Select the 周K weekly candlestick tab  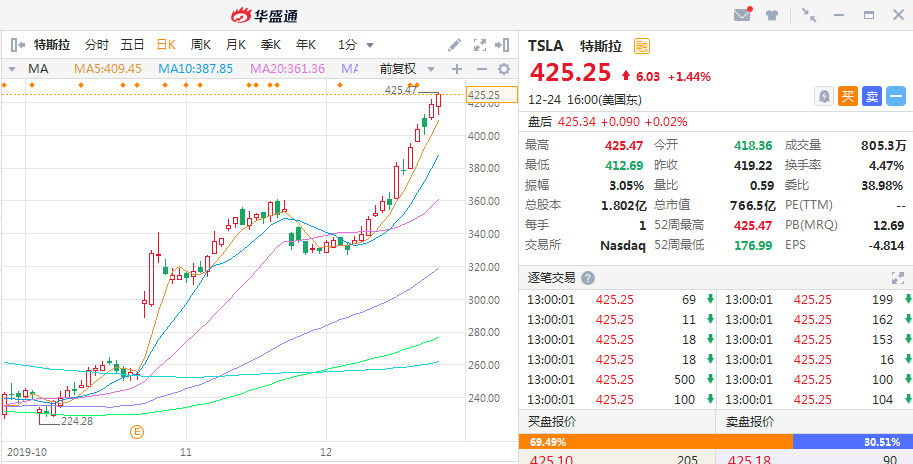point(201,45)
